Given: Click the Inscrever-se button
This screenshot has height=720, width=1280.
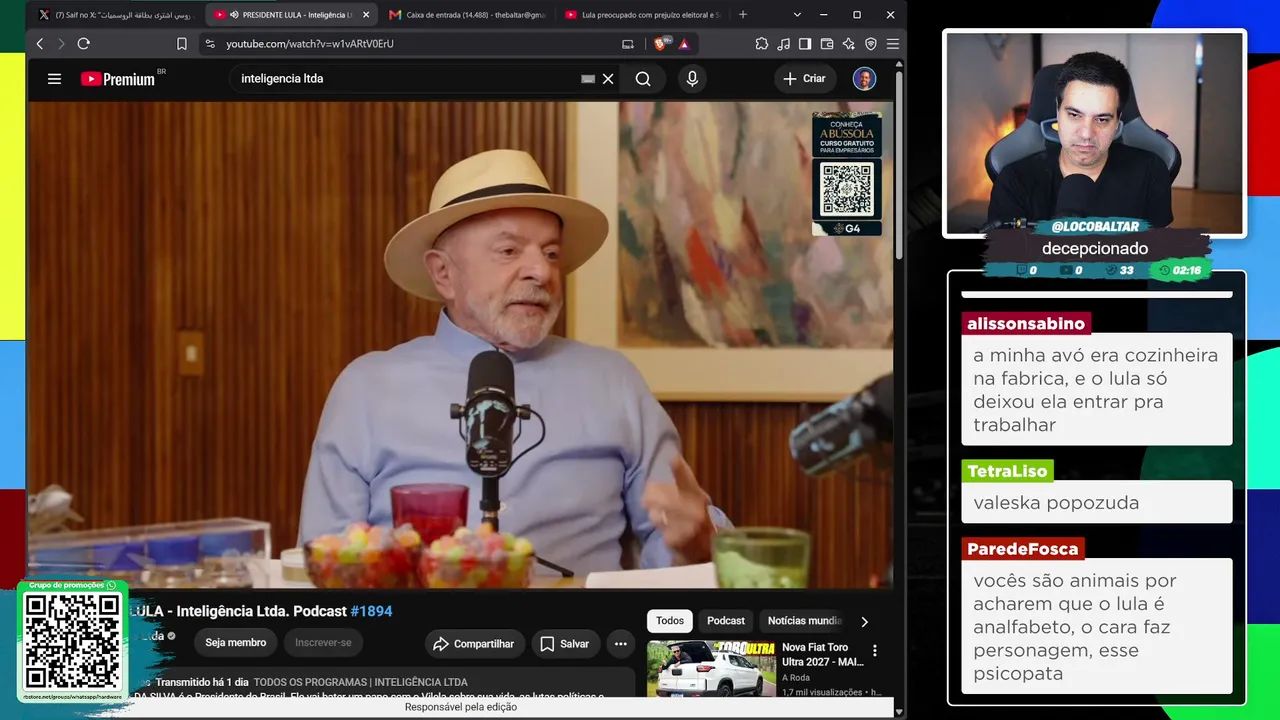Looking at the screenshot, I should 323,643.
